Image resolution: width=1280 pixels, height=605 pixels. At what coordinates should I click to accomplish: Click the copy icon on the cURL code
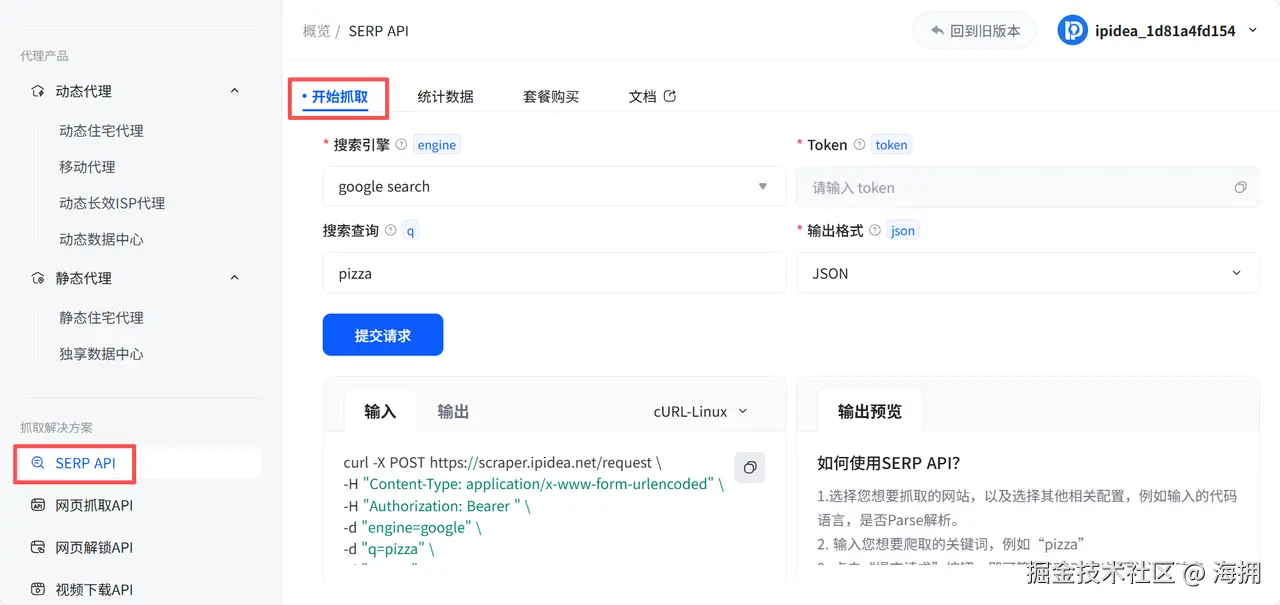749,467
